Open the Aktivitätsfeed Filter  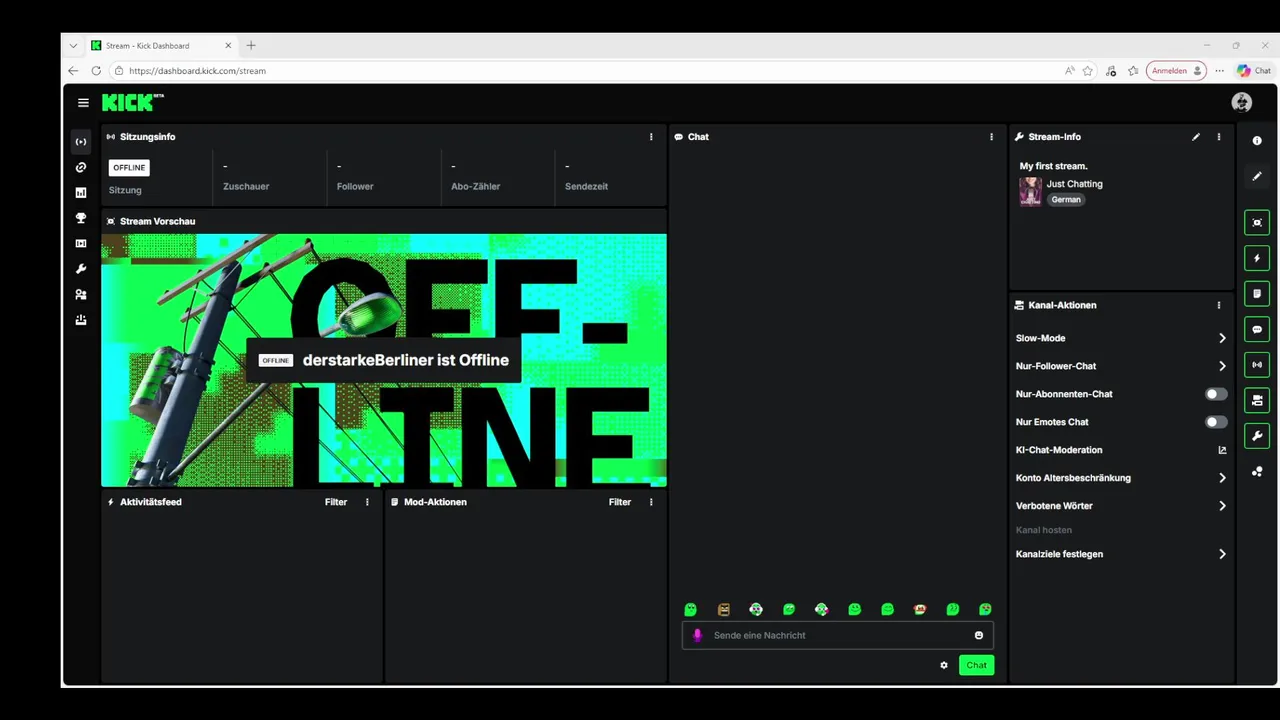pos(336,502)
